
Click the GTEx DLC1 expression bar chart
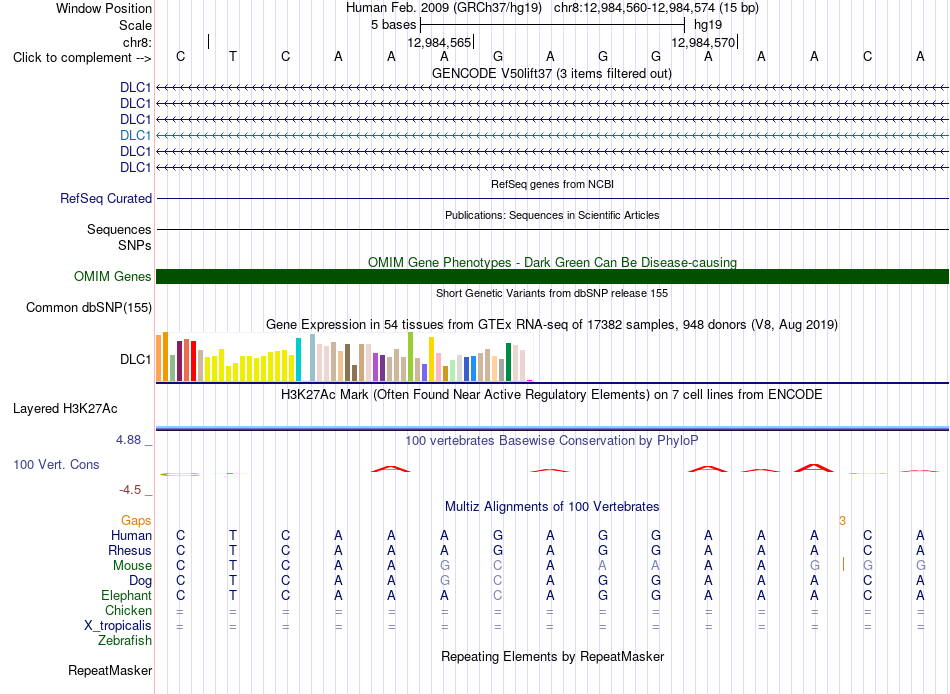tap(344, 357)
